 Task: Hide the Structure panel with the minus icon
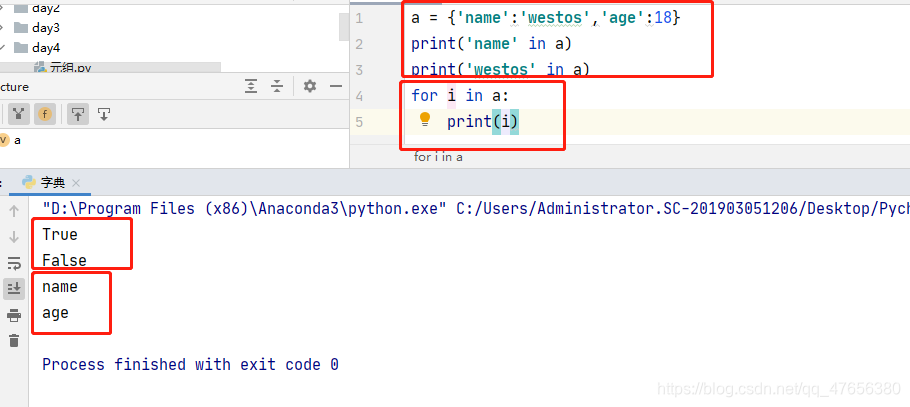click(336, 87)
